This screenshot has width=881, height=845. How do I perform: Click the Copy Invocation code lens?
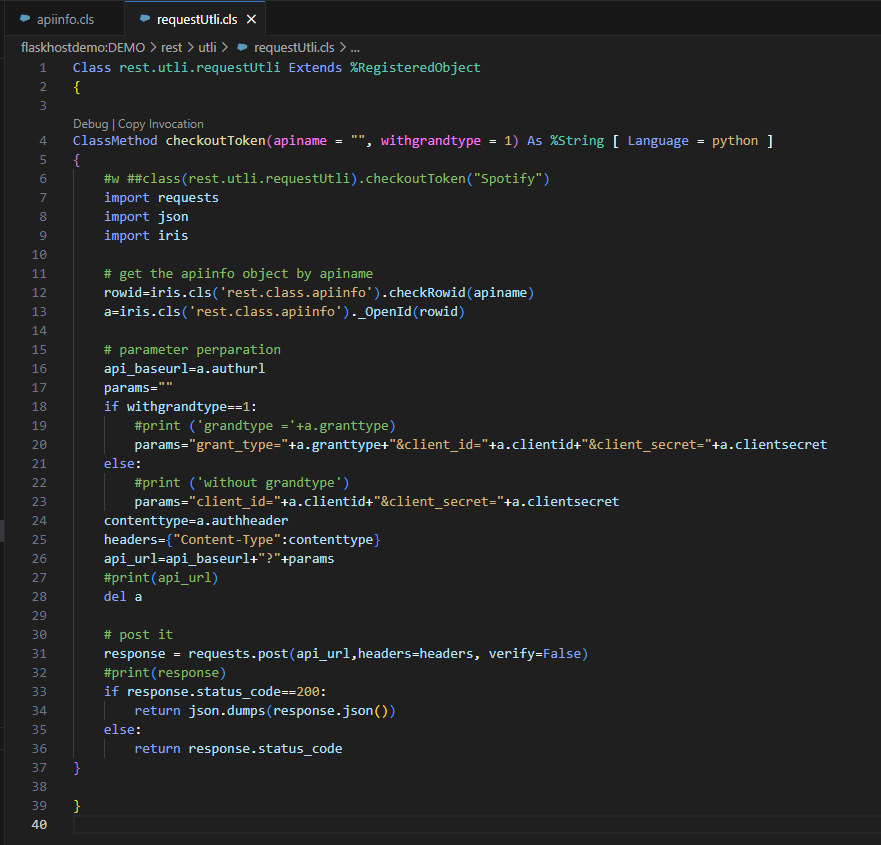pyautogui.click(x=160, y=124)
